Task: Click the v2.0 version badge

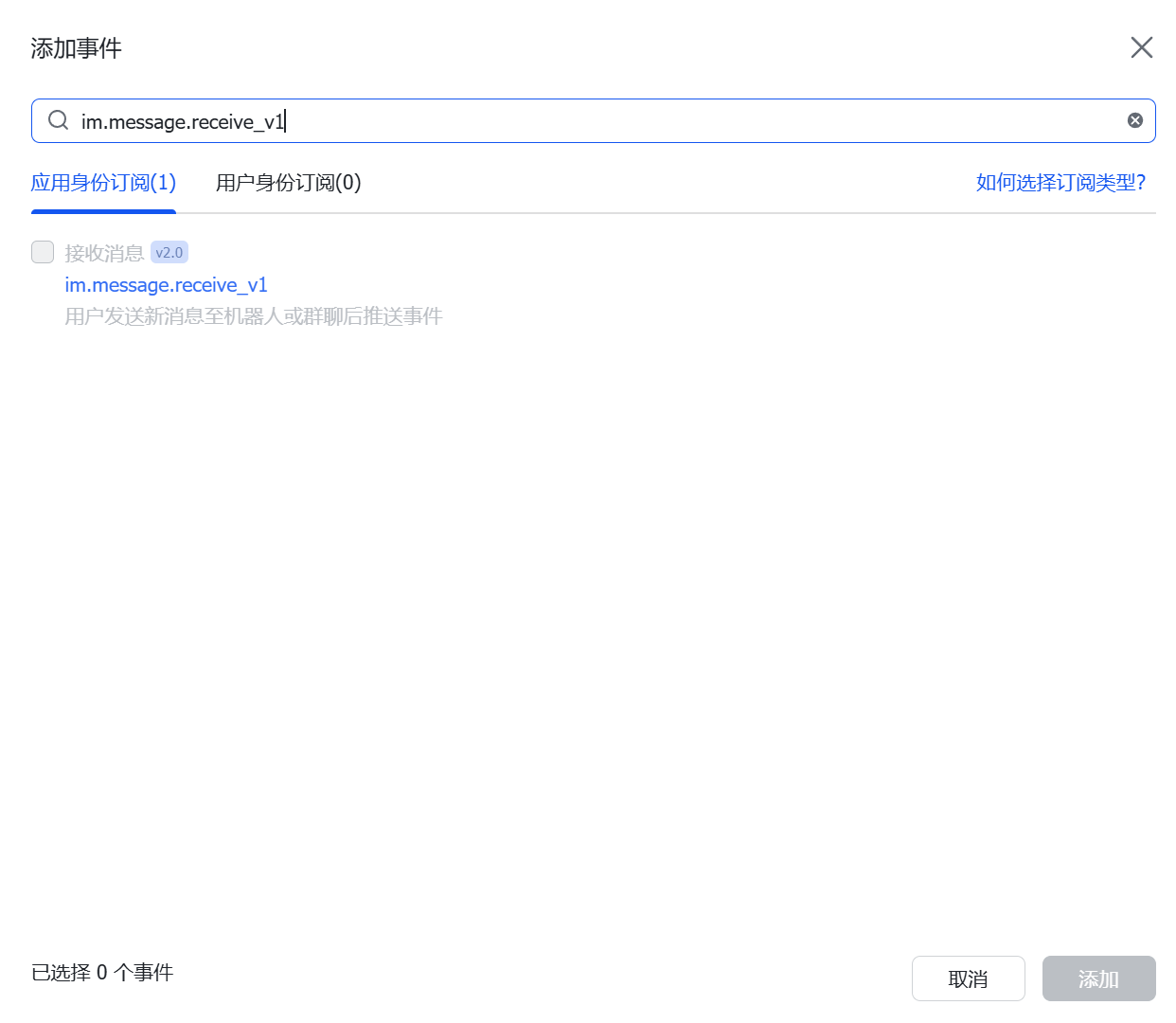Action: [x=169, y=252]
